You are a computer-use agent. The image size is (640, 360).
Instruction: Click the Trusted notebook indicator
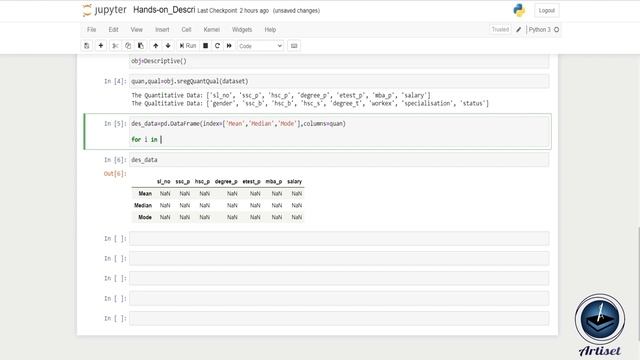pyautogui.click(x=500, y=29)
